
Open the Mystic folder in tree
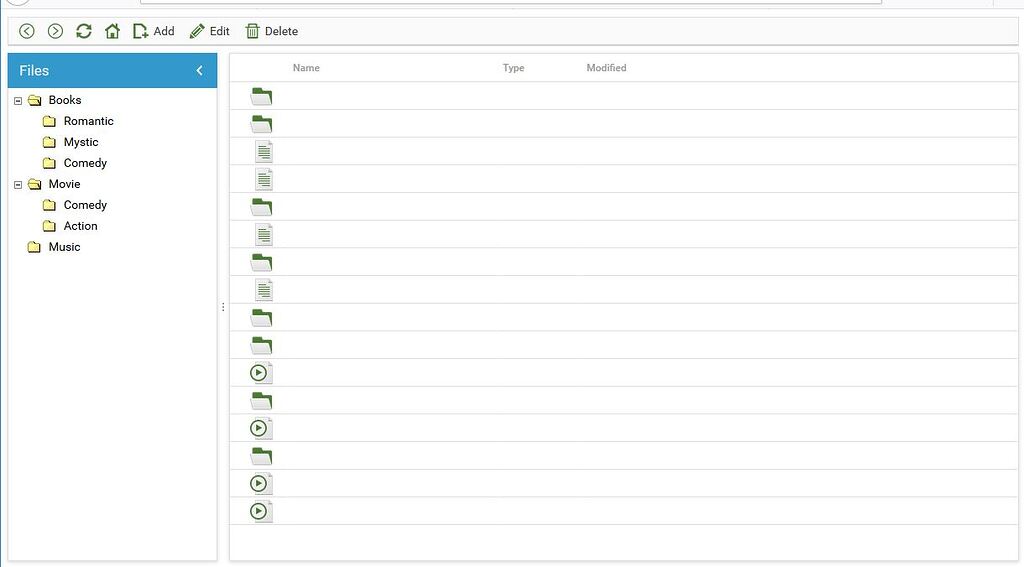[81, 142]
